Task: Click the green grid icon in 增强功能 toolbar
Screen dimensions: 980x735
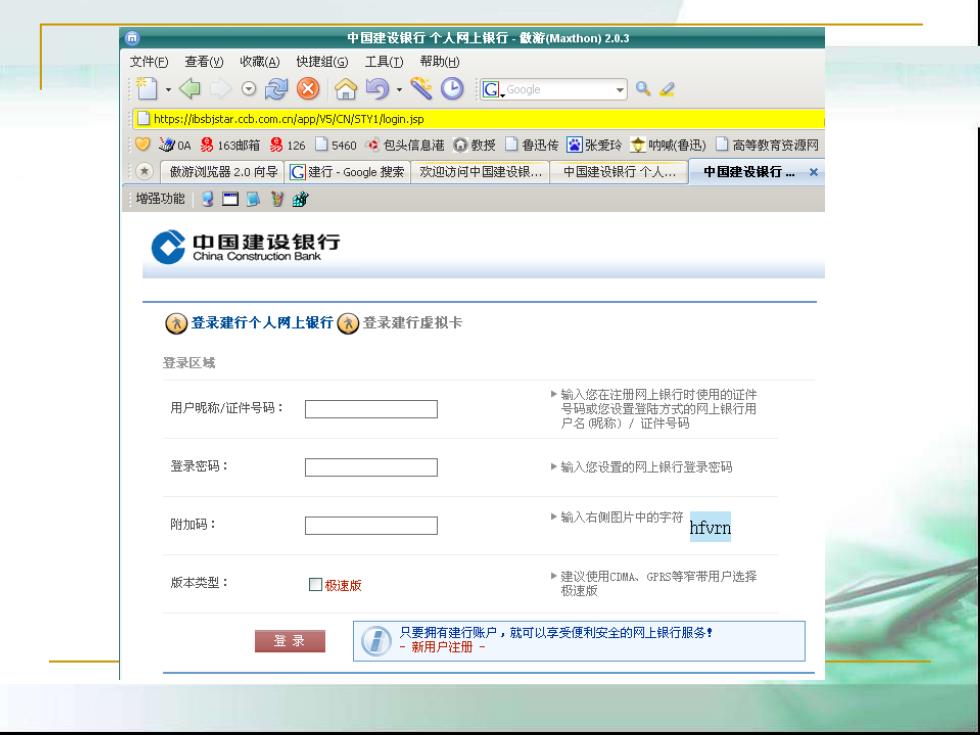Action: click(300, 199)
